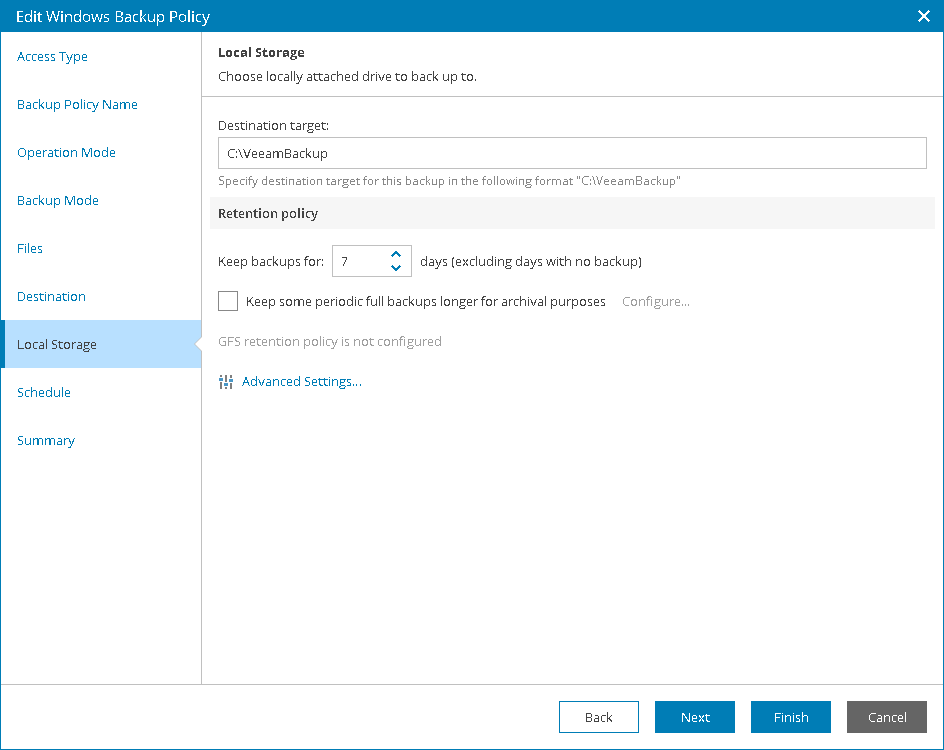Jump to the Schedule step
Viewport: 944px width, 750px height.
pos(44,392)
